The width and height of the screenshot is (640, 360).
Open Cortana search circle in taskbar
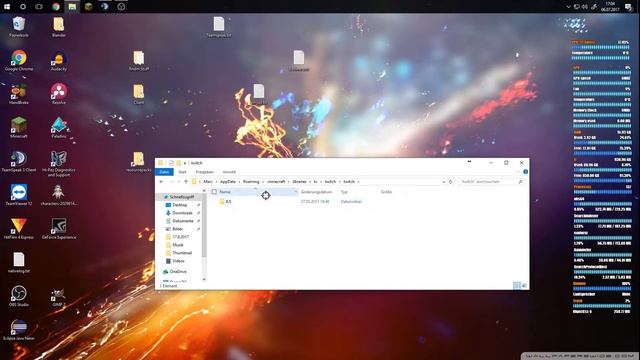[x=23, y=7]
